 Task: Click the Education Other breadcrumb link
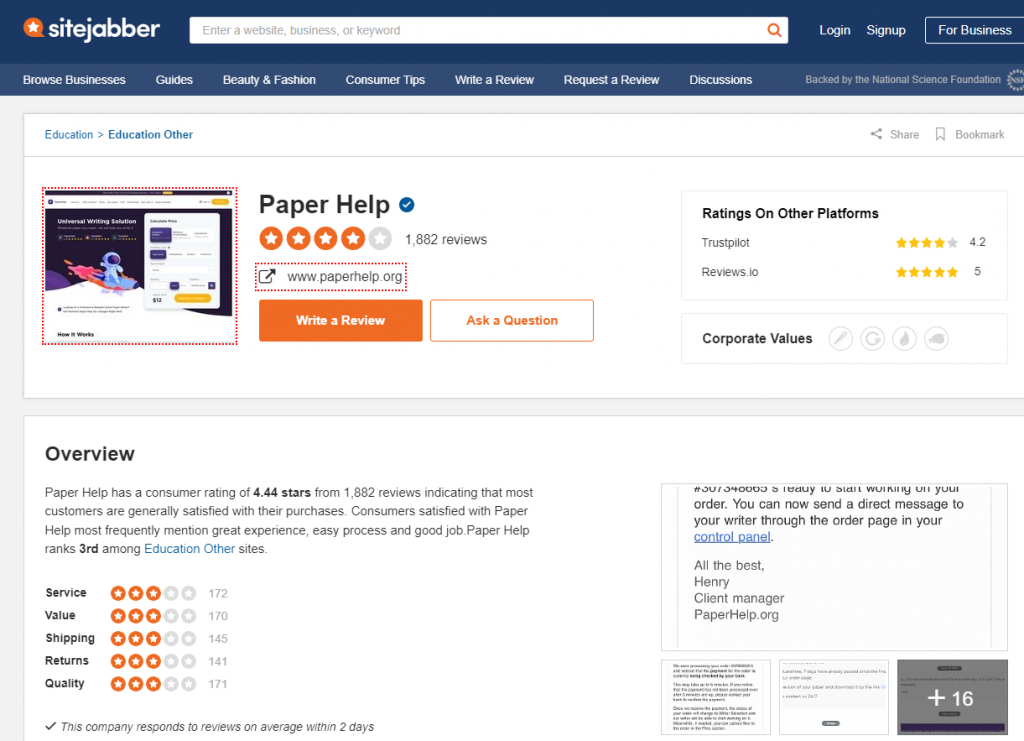[150, 134]
